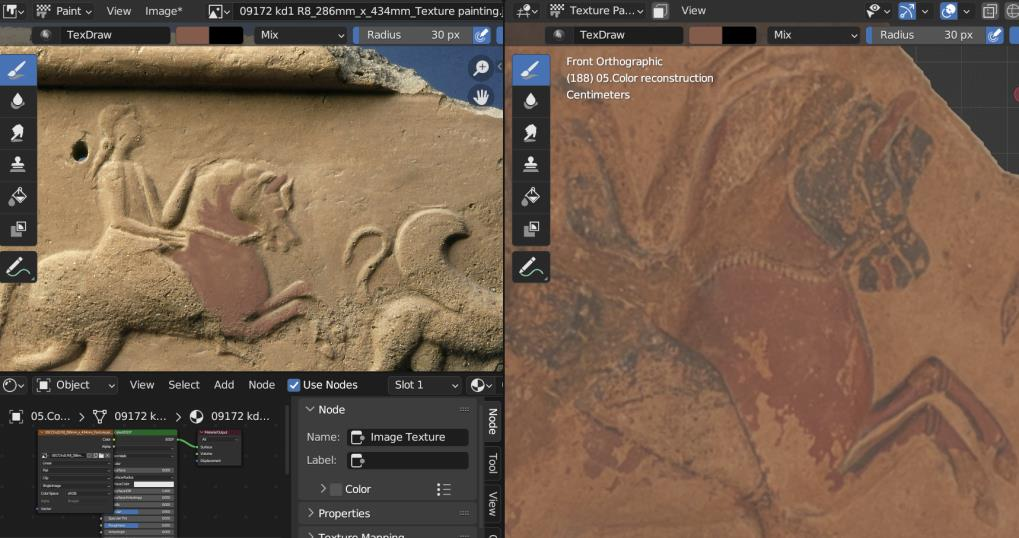Toggle the Color checkbox in Node panel

[x=335, y=489]
